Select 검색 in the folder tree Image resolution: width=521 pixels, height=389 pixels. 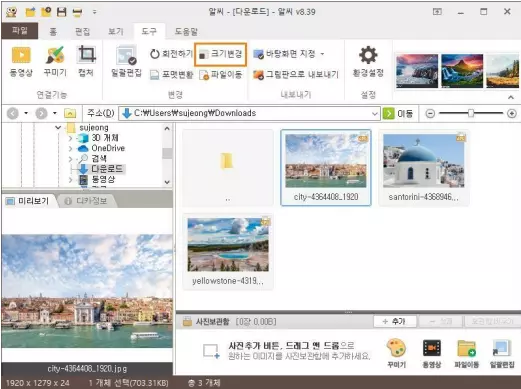pos(99,158)
